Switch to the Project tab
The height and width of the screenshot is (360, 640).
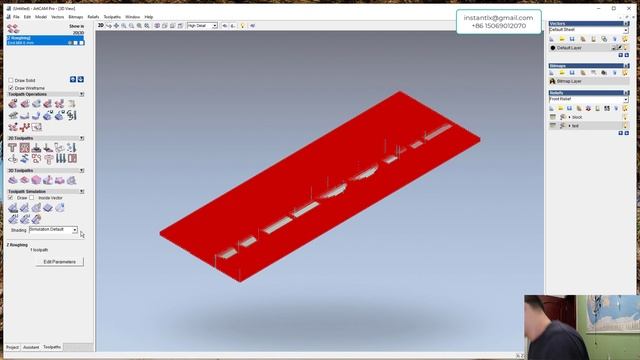pyautogui.click(x=12, y=347)
